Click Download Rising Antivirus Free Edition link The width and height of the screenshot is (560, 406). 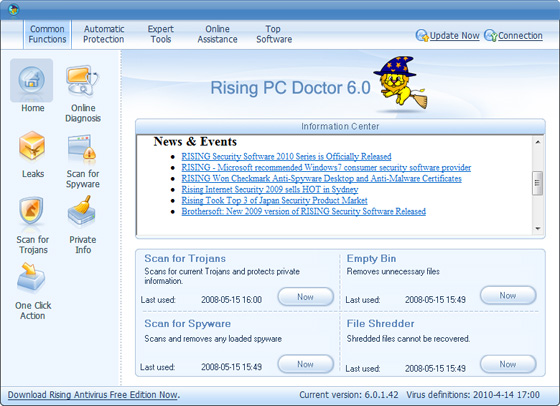94,395
